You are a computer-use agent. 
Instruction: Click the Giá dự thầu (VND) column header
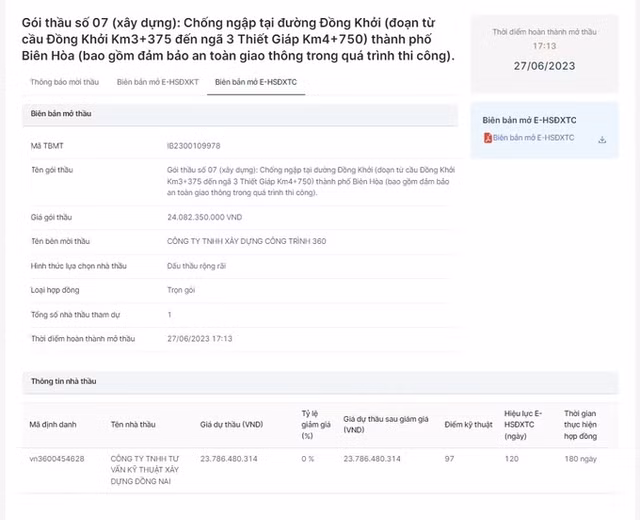(x=232, y=424)
